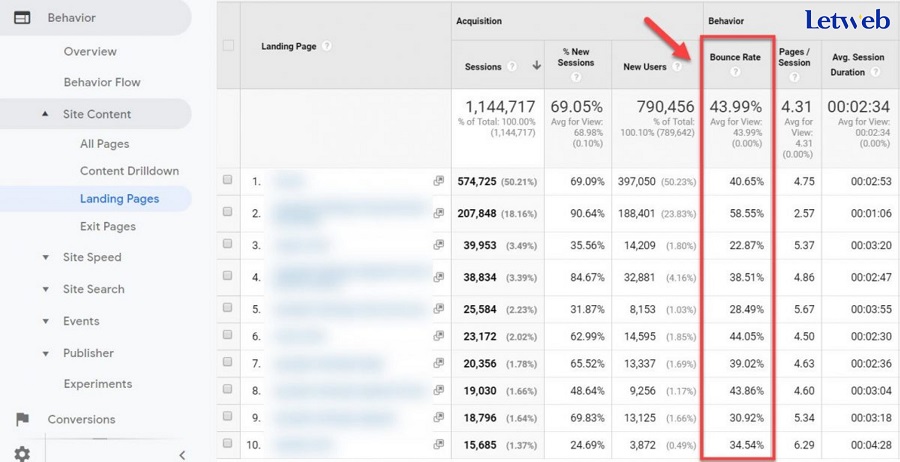Open row 4 landing page external link icon

439,277
